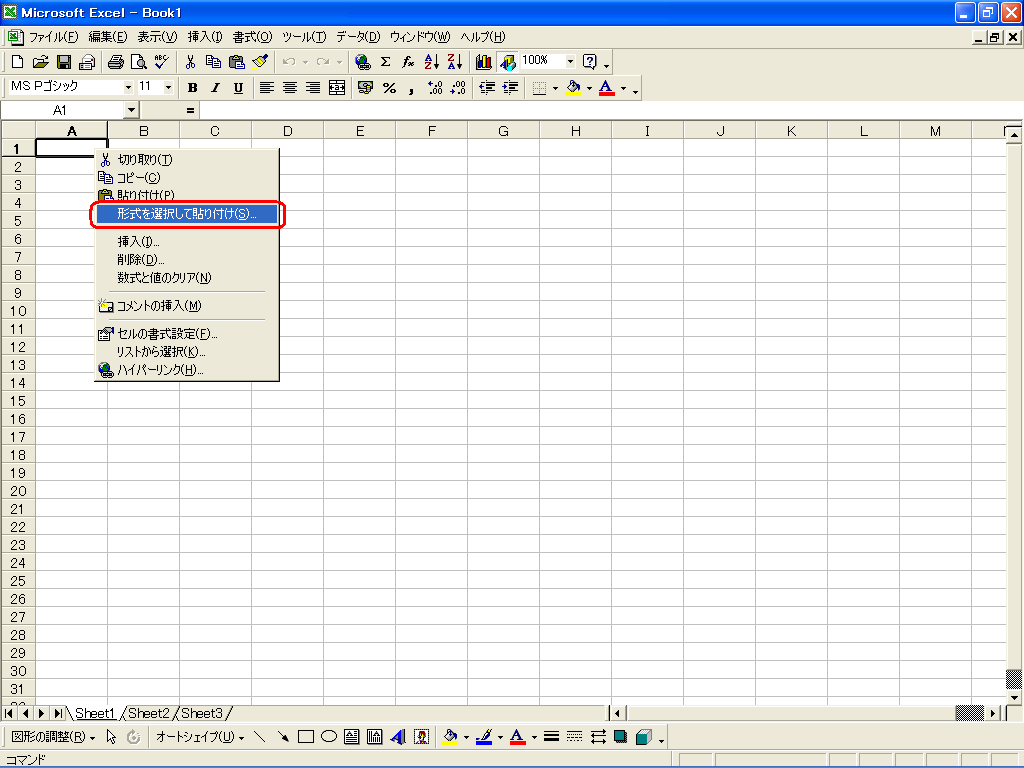Open the Borders dropdown arrow

[x=555, y=88]
